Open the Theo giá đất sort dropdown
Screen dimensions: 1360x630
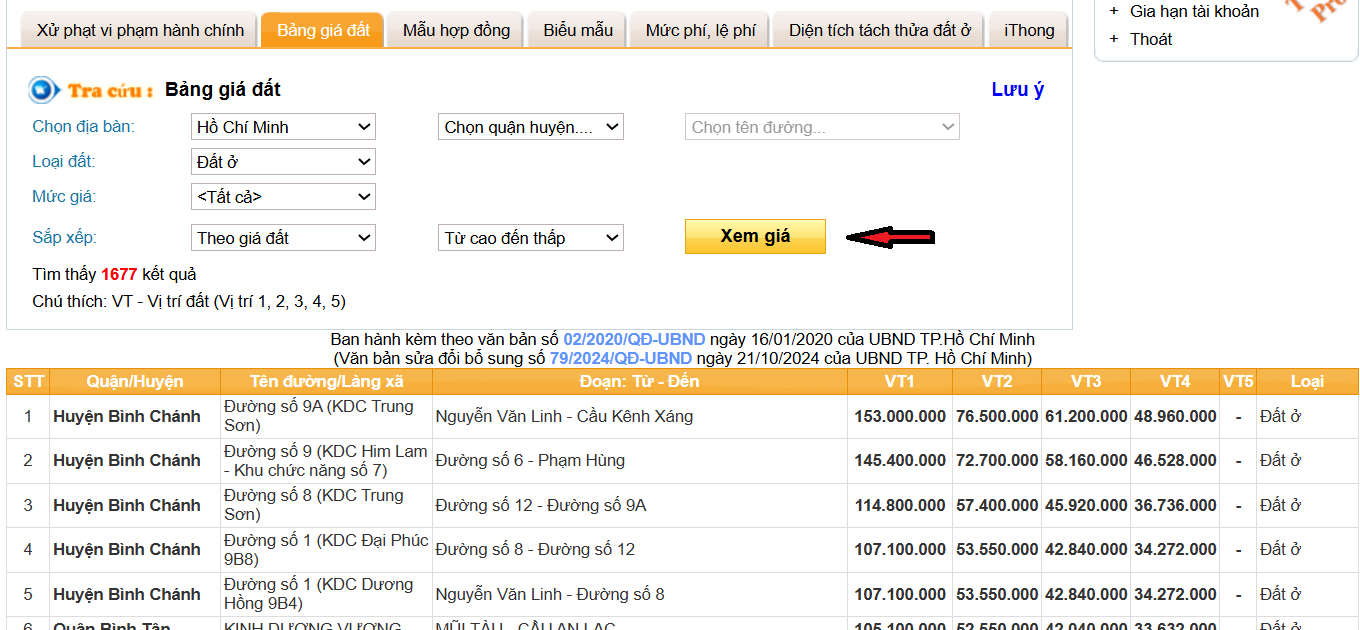[x=283, y=238]
